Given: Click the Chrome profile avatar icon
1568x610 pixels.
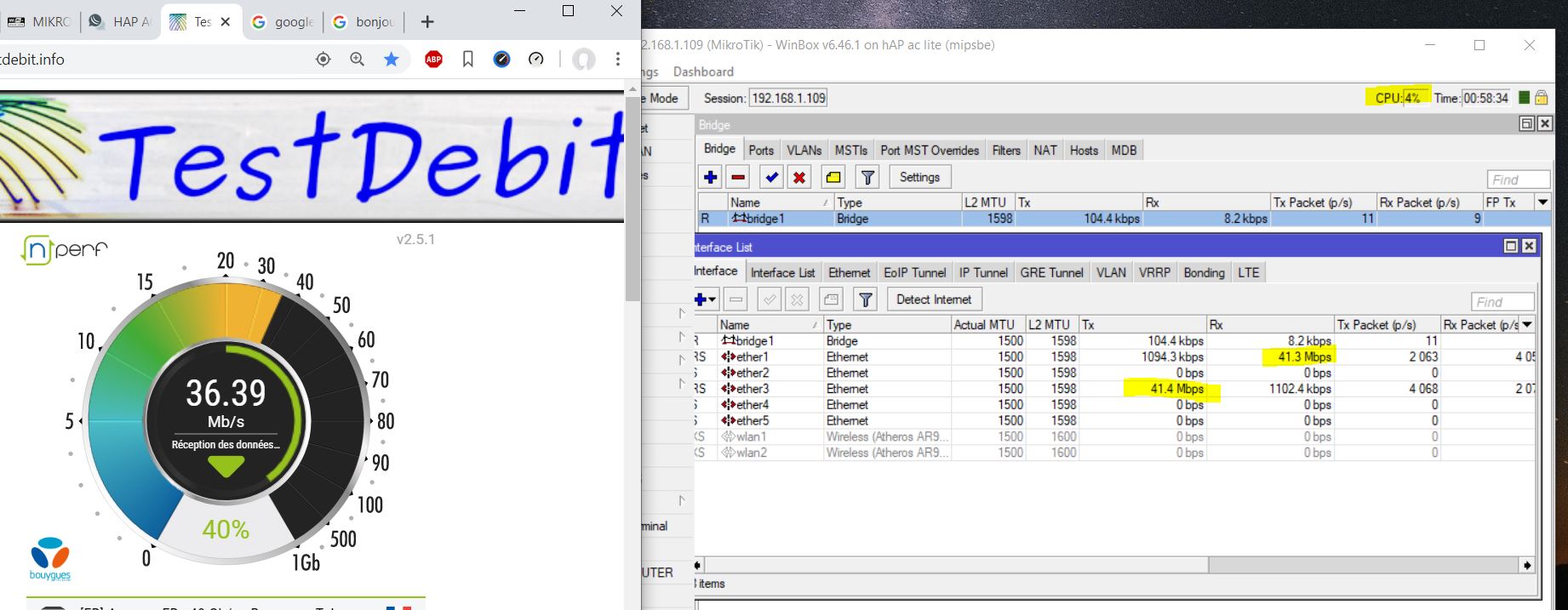Looking at the screenshot, I should point(584,60).
